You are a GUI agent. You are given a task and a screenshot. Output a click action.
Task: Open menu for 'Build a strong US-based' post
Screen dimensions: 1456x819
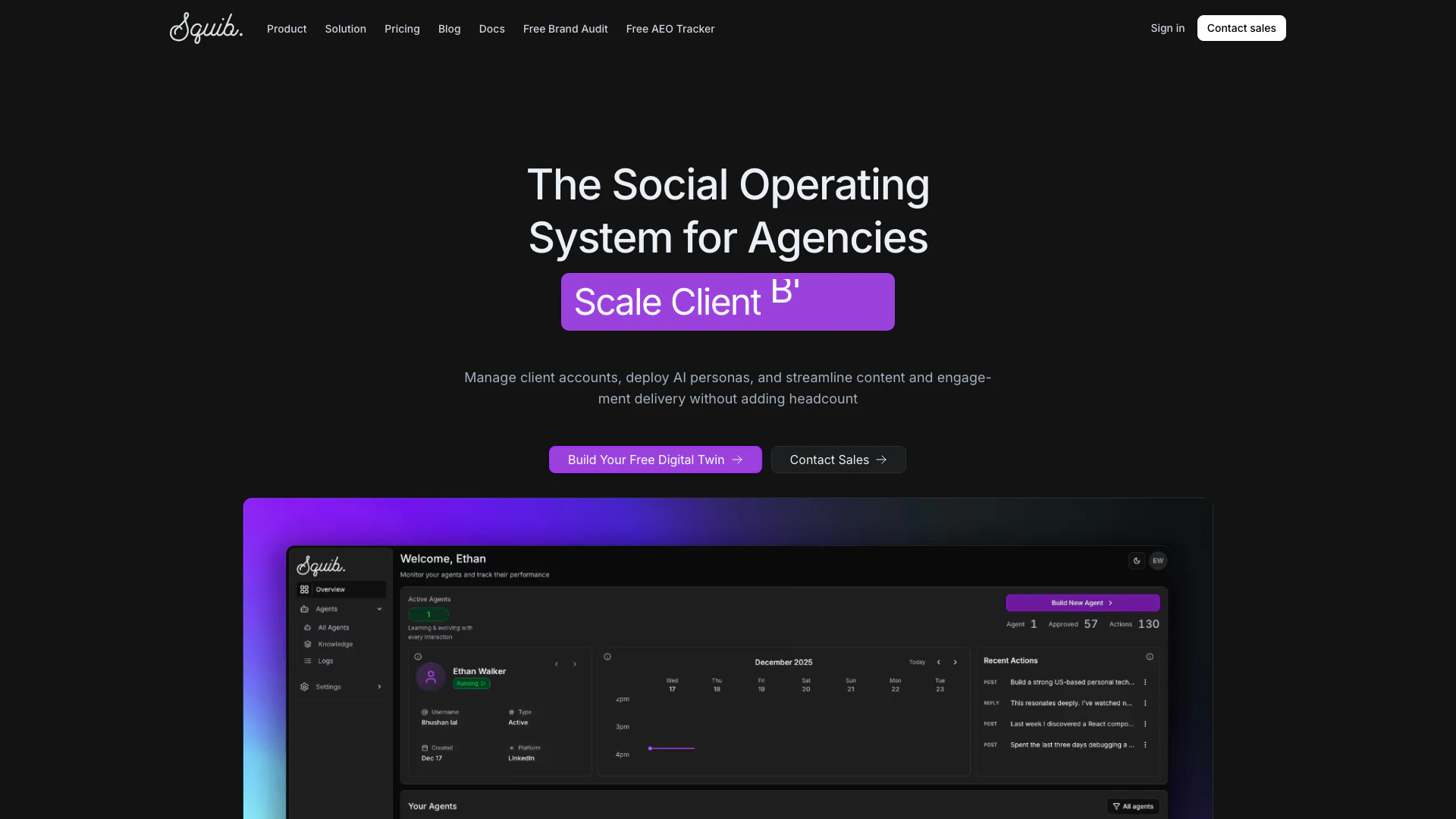click(1145, 682)
